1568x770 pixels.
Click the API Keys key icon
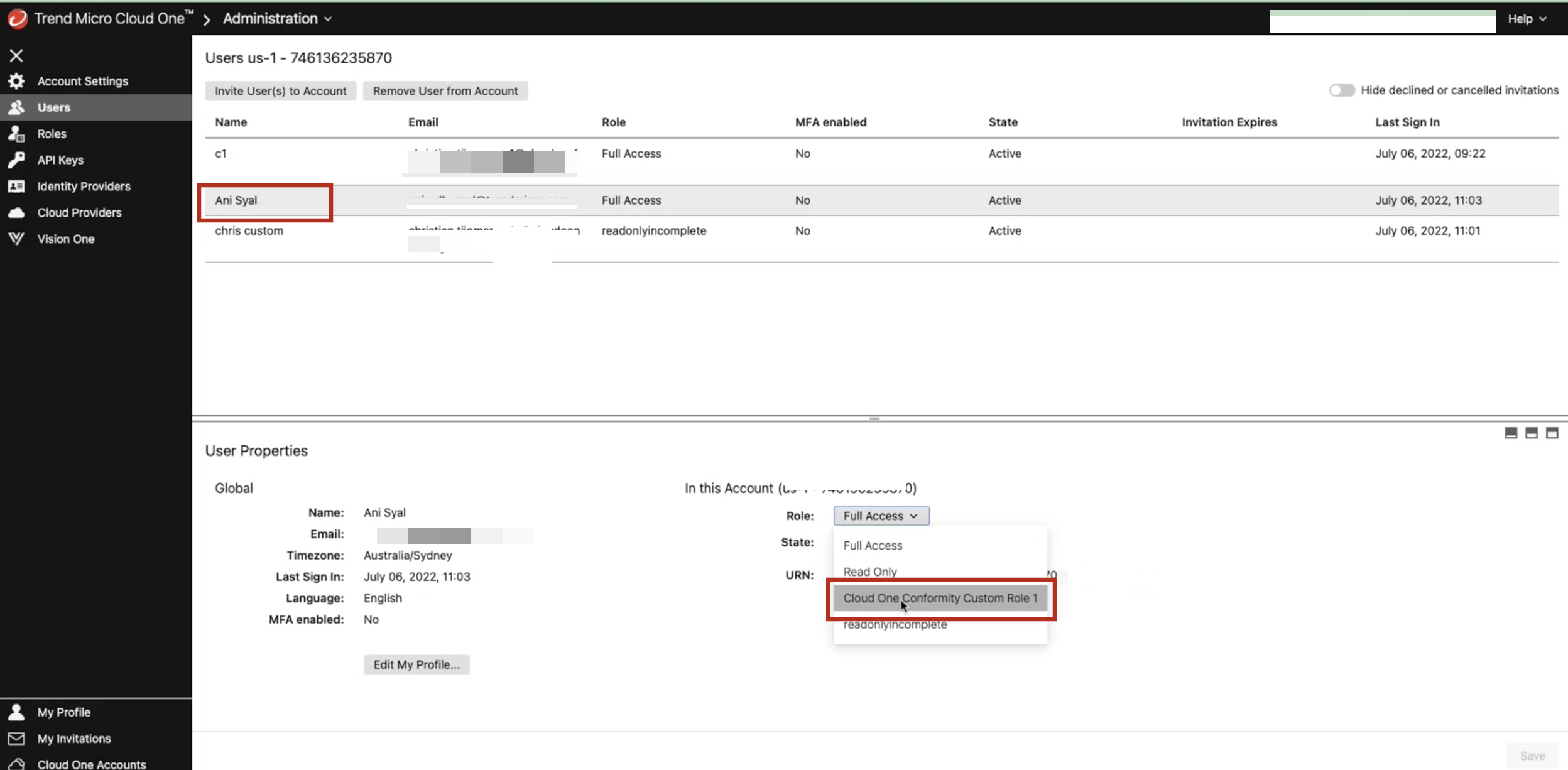click(x=16, y=160)
